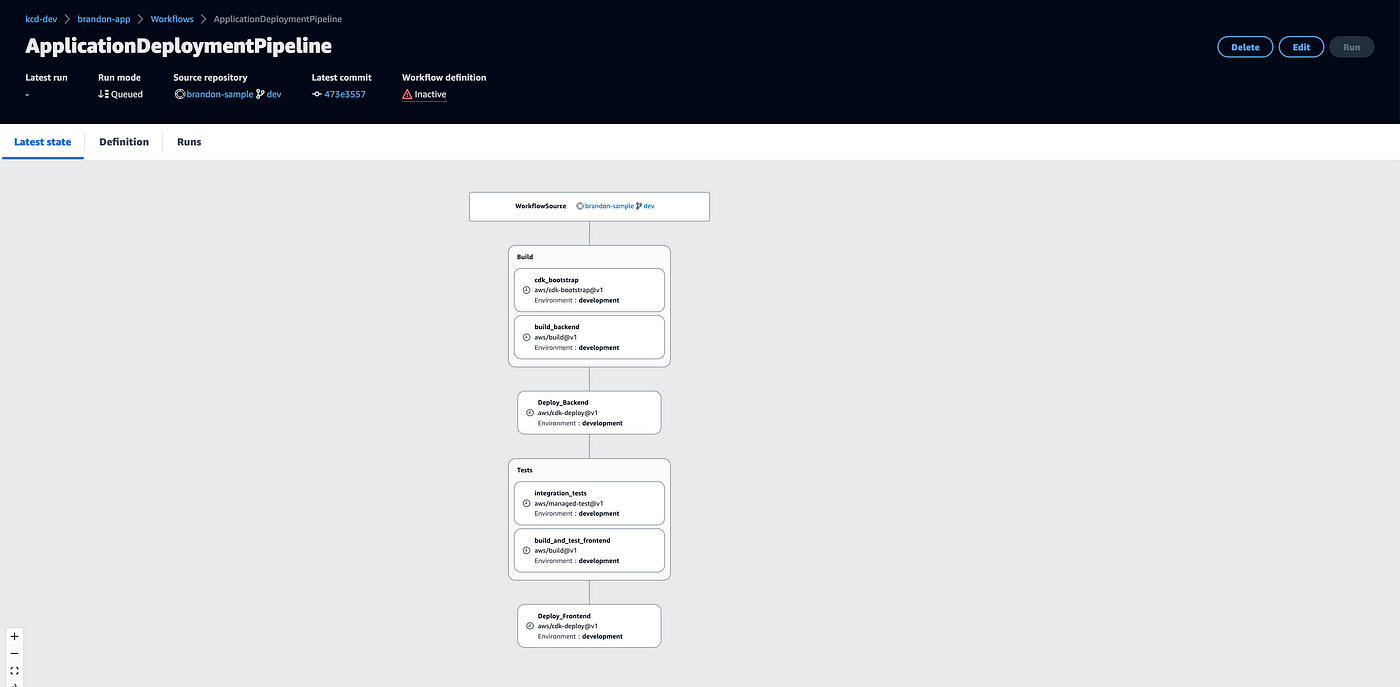Viewport: 1400px width, 687px height.
Task: Click the Latest run label
Action: tap(46, 77)
